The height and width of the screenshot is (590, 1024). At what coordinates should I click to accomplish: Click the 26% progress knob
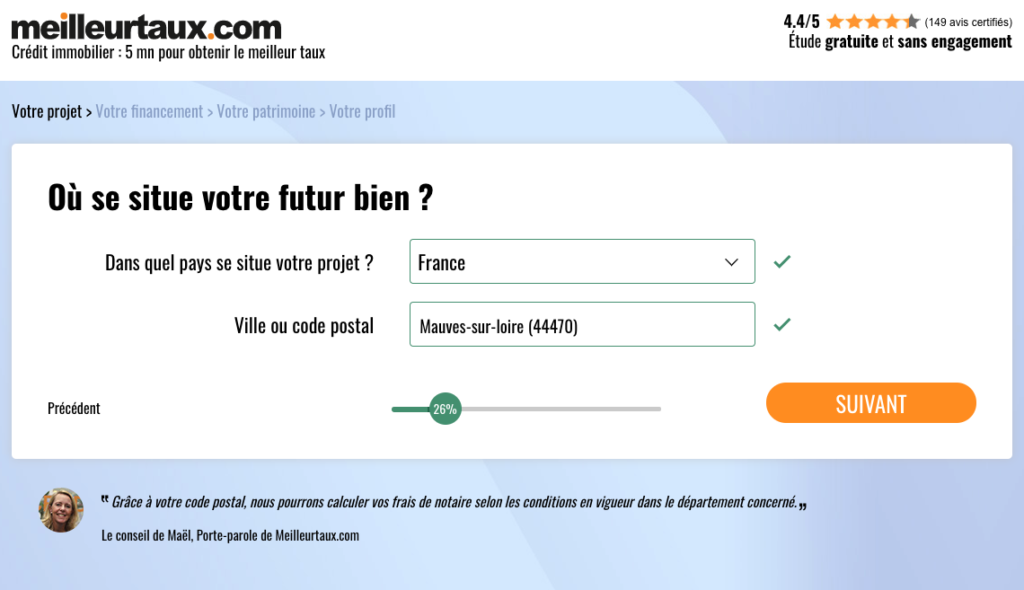445,408
